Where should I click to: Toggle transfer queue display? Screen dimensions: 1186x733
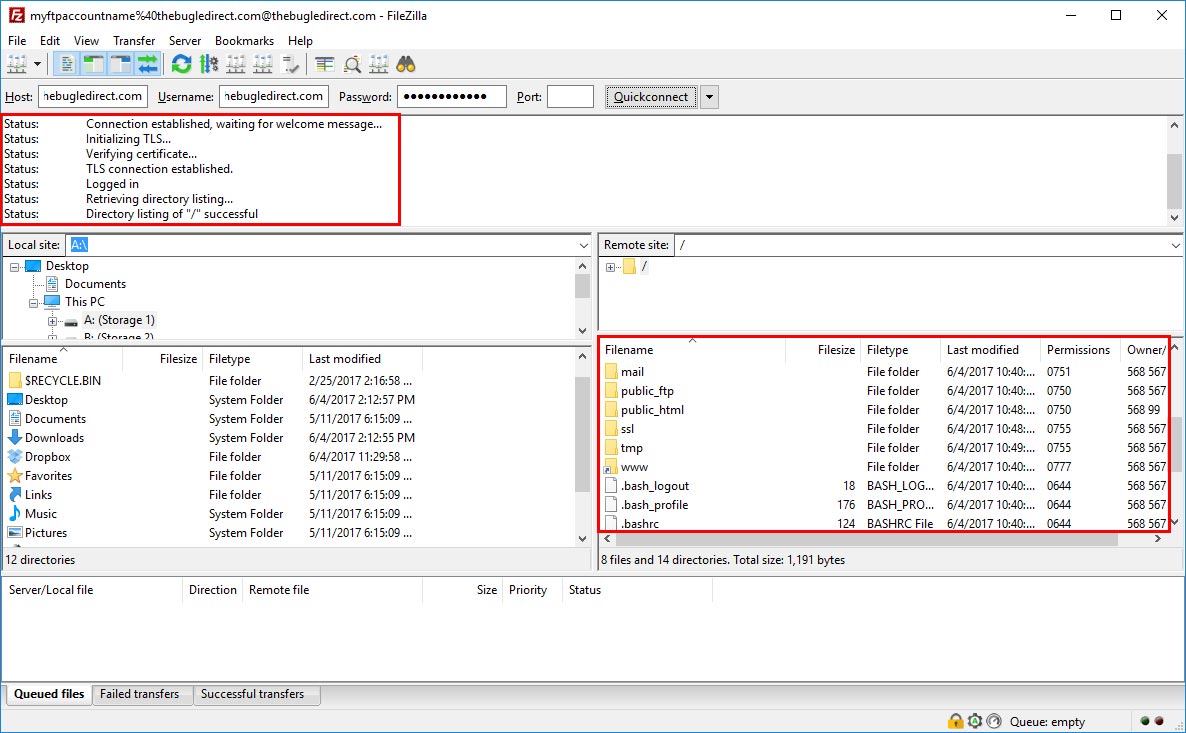point(148,65)
